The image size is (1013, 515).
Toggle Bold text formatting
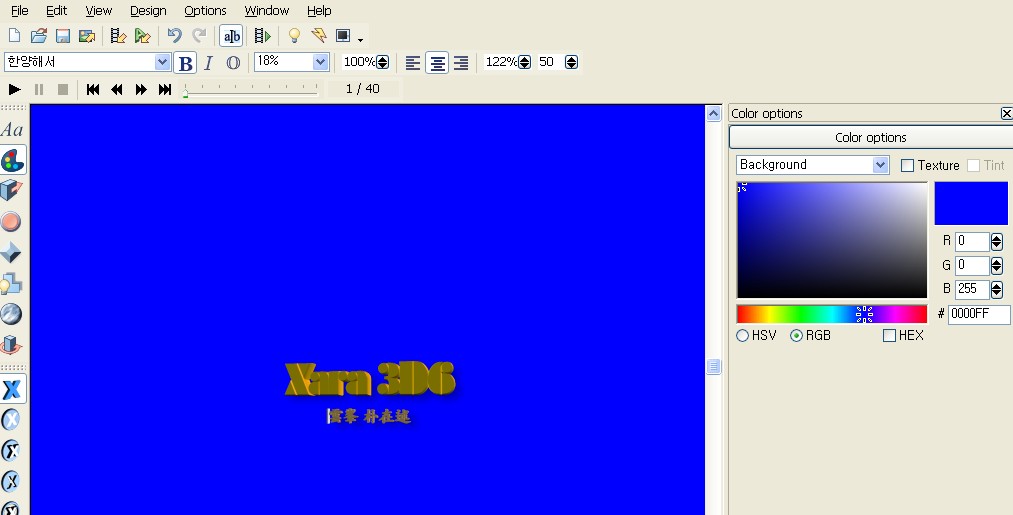185,63
